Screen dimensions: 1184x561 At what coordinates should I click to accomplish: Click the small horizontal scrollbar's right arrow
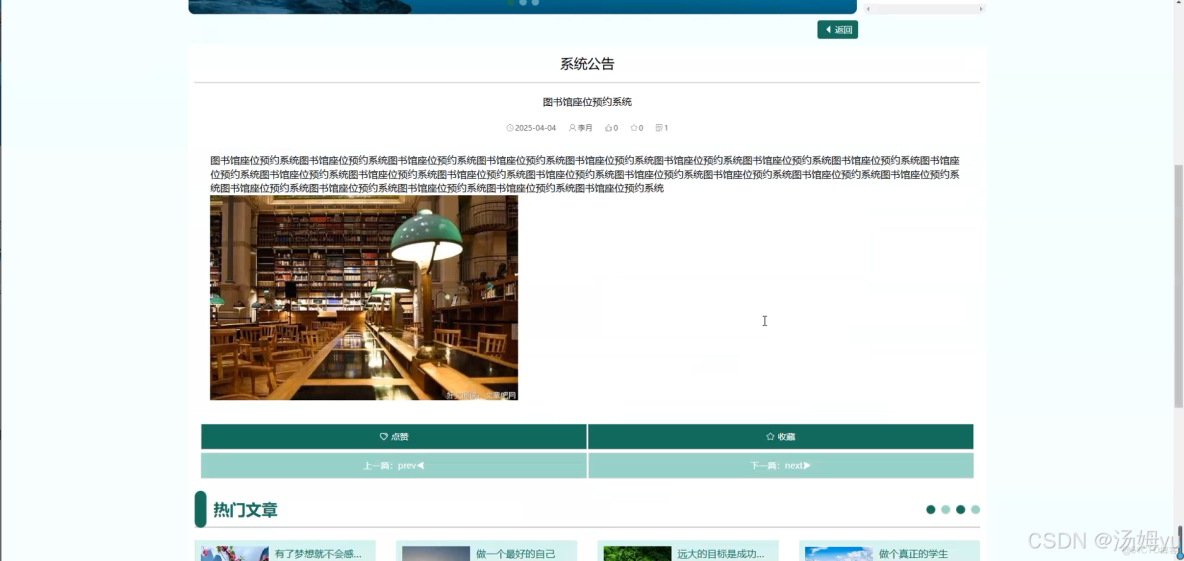981,9
